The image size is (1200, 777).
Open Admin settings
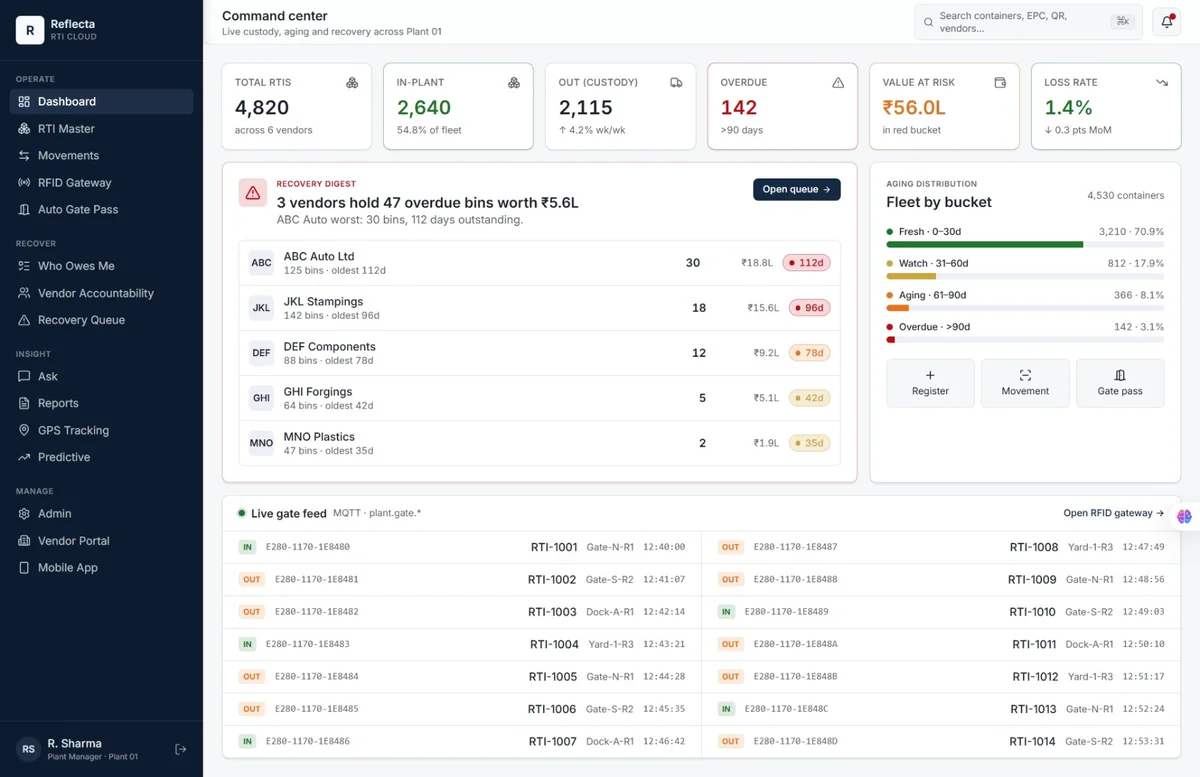pos(101,513)
